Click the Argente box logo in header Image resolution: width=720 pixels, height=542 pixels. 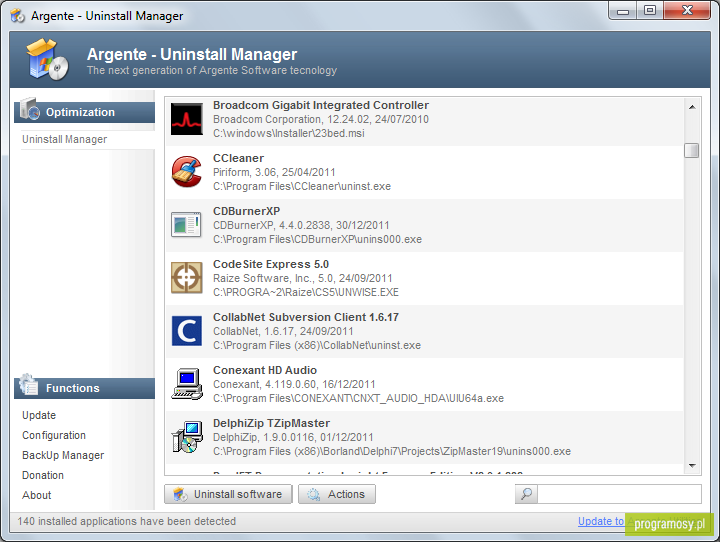[x=47, y=60]
